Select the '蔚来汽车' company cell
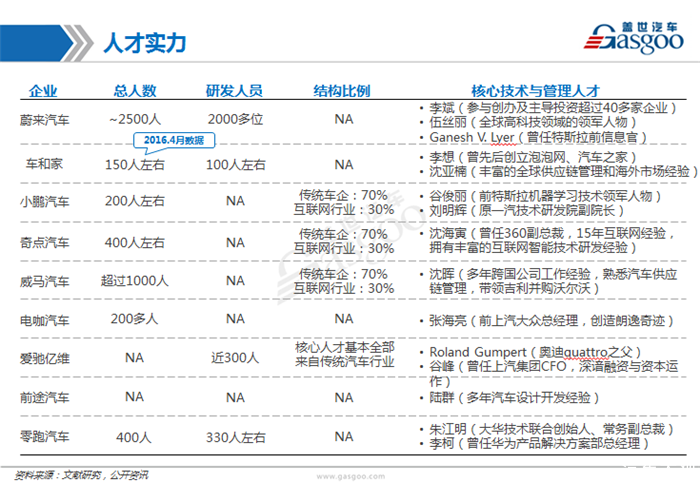This screenshot has height=482, width=700. [x=45, y=120]
